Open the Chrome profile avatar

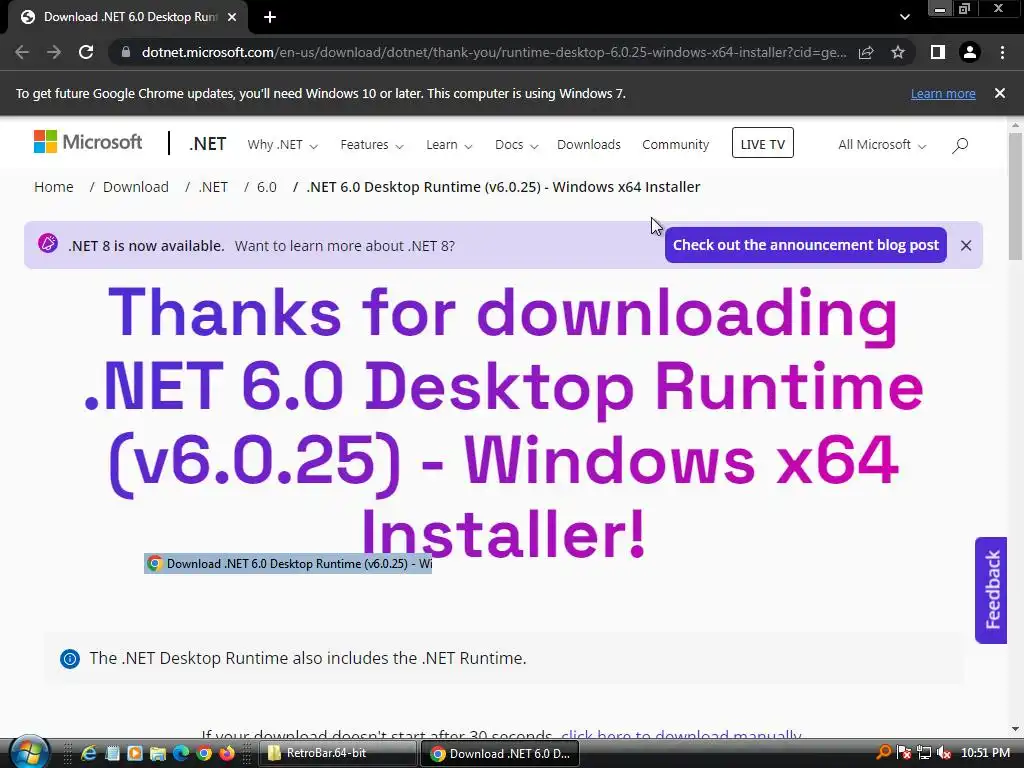pyautogui.click(x=970, y=52)
